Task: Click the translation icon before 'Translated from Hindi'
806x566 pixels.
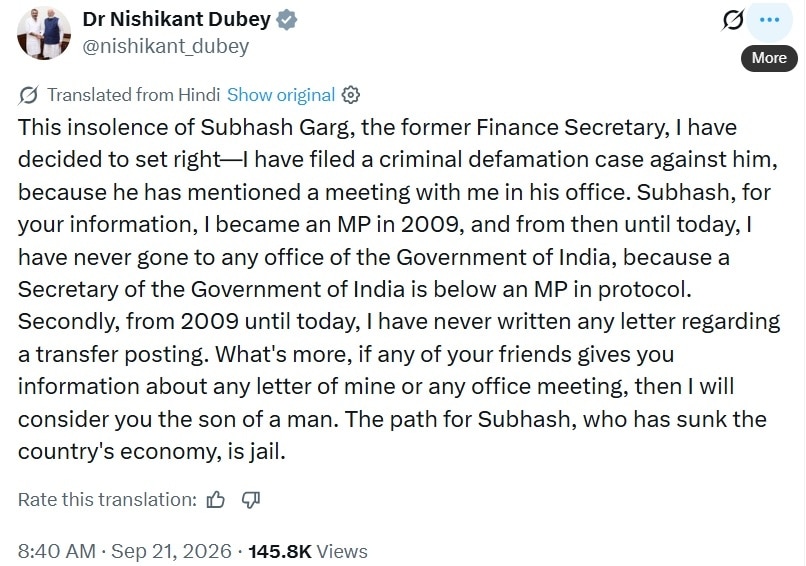Action: tap(28, 95)
